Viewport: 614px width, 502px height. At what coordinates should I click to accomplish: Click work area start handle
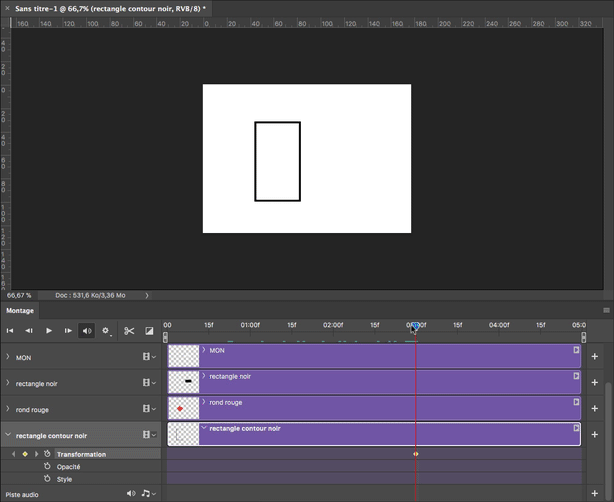click(165, 337)
